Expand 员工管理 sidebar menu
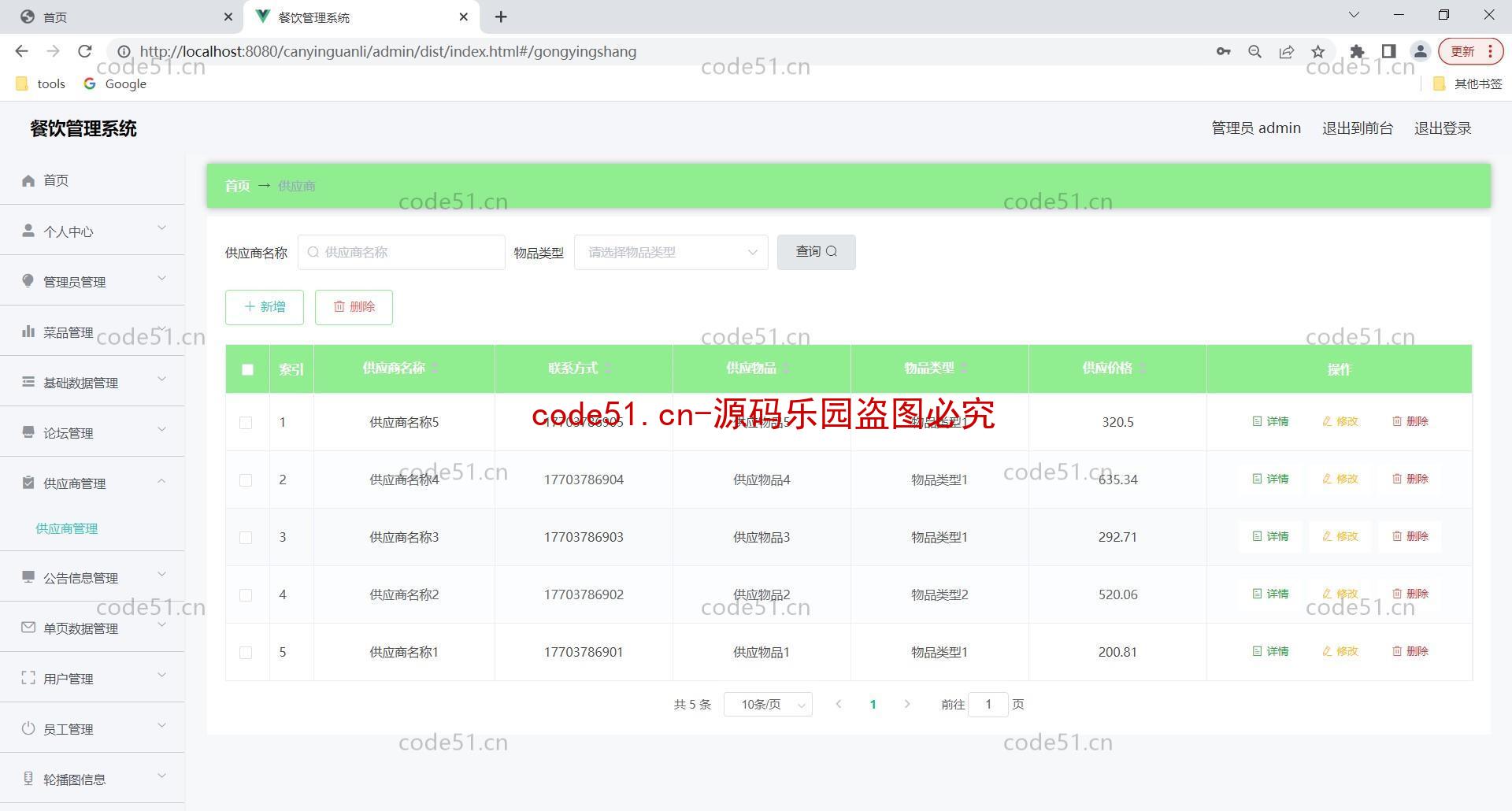 (x=92, y=728)
